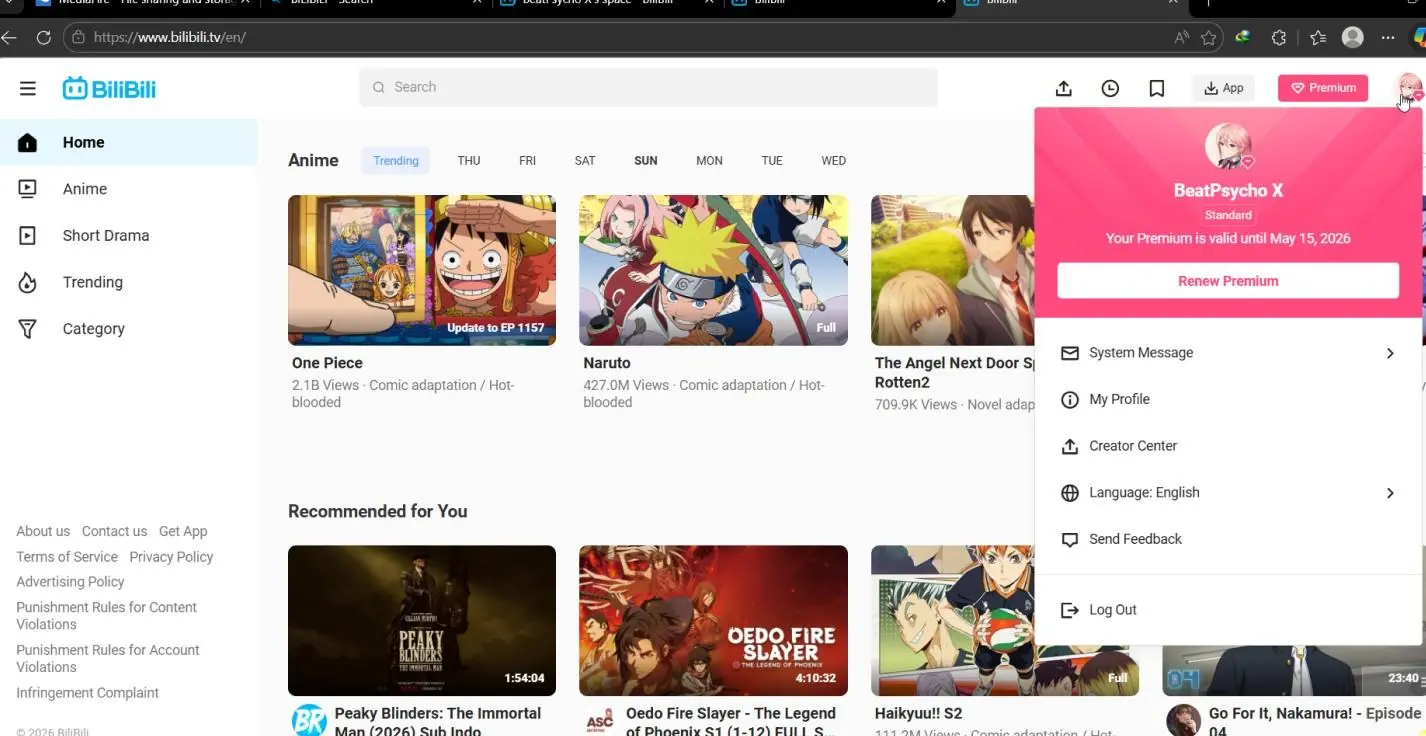The height and width of the screenshot is (736, 1426).
Task: Click the pink Premium button
Action: click(x=1322, y=88)
